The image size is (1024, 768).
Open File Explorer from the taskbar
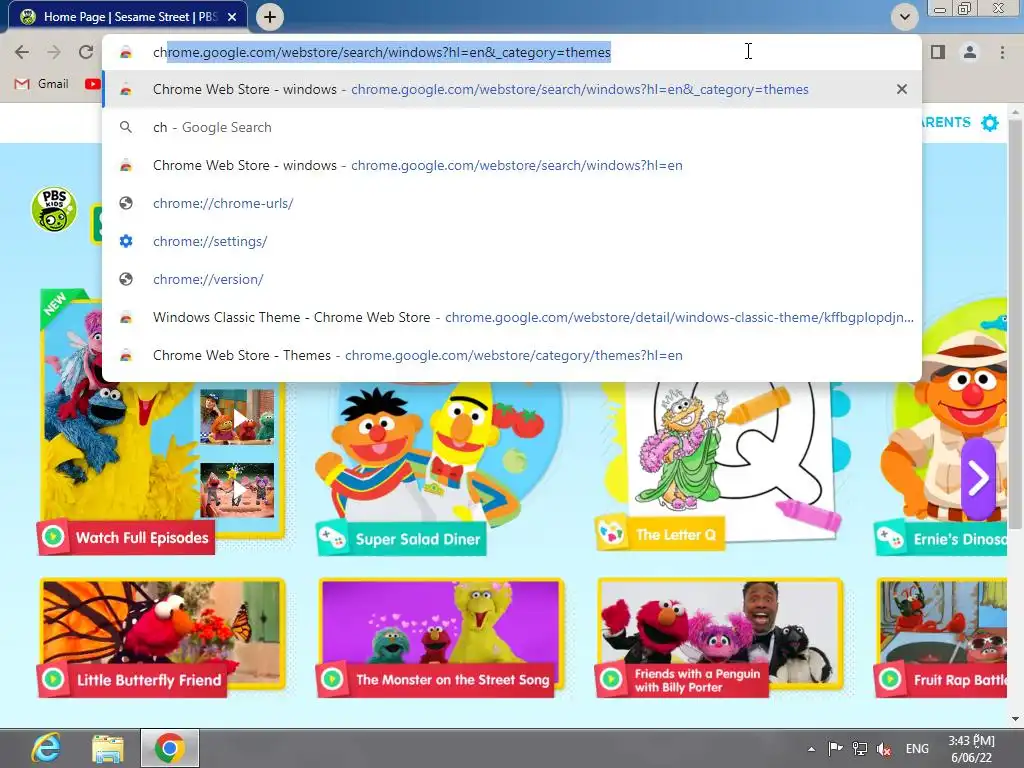click(108, 748)
